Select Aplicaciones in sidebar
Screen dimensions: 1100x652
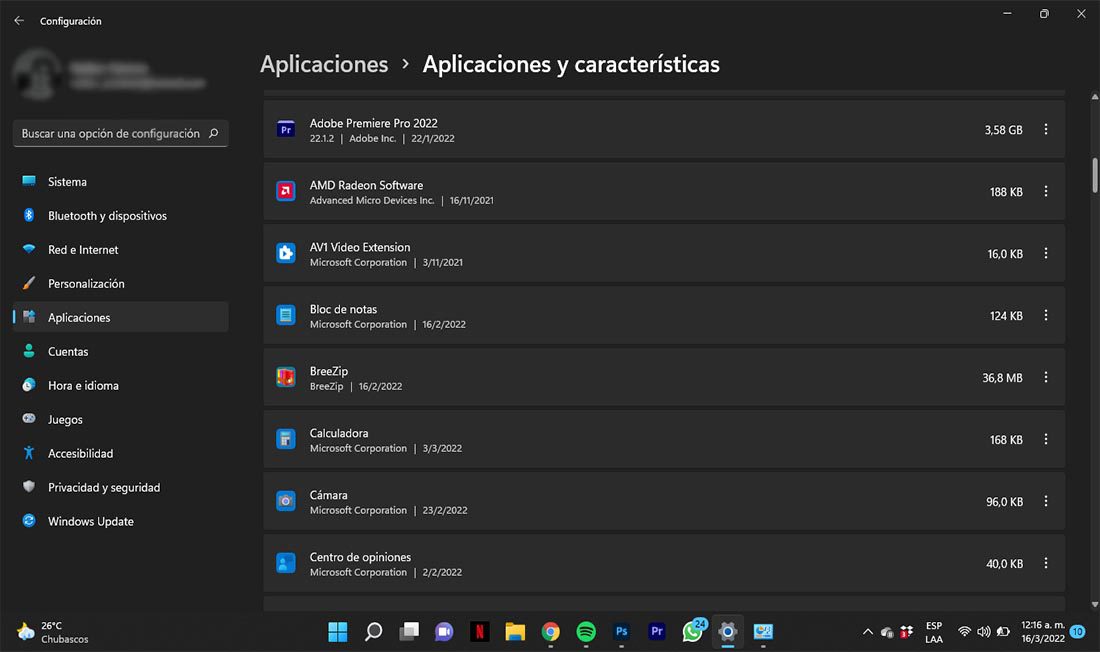pyautogui.click(x=121, y=317)
